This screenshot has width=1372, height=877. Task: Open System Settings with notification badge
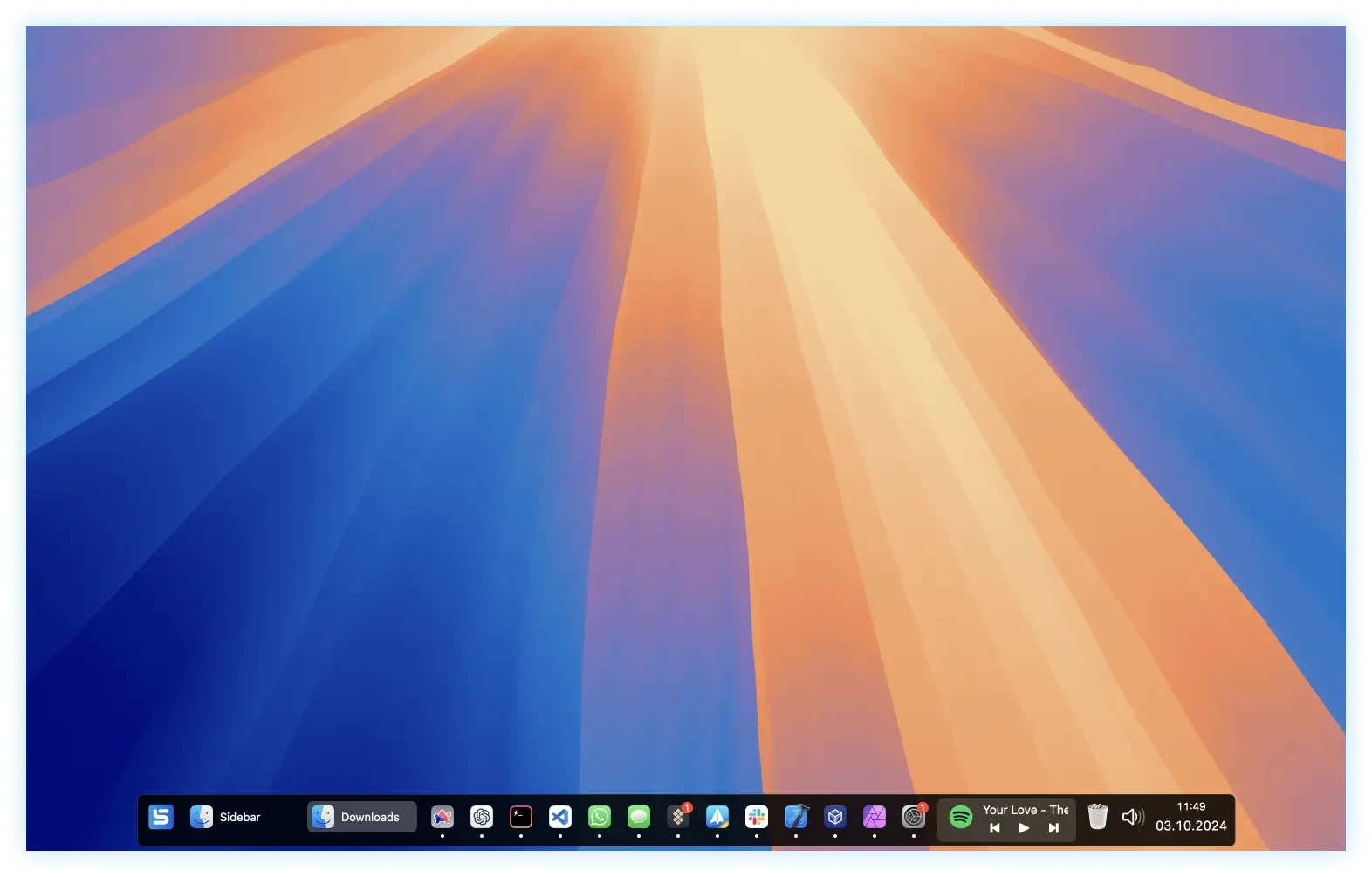pyautogui.click(x=914, y=817)
